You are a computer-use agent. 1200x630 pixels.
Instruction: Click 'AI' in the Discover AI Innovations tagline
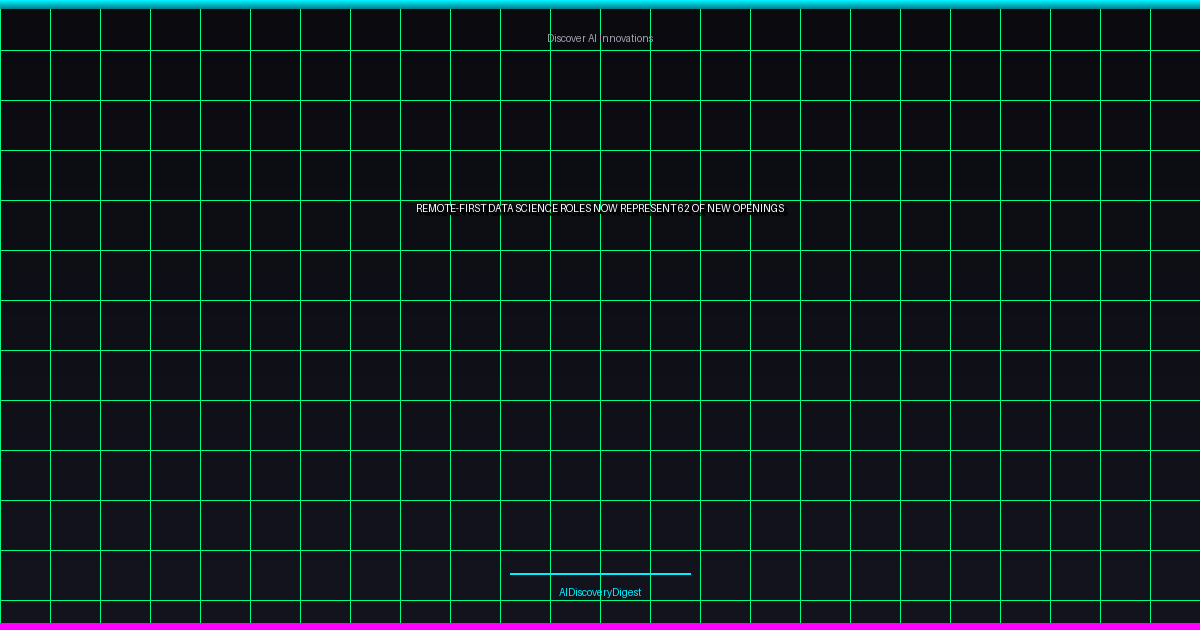[x=593, y=38]
